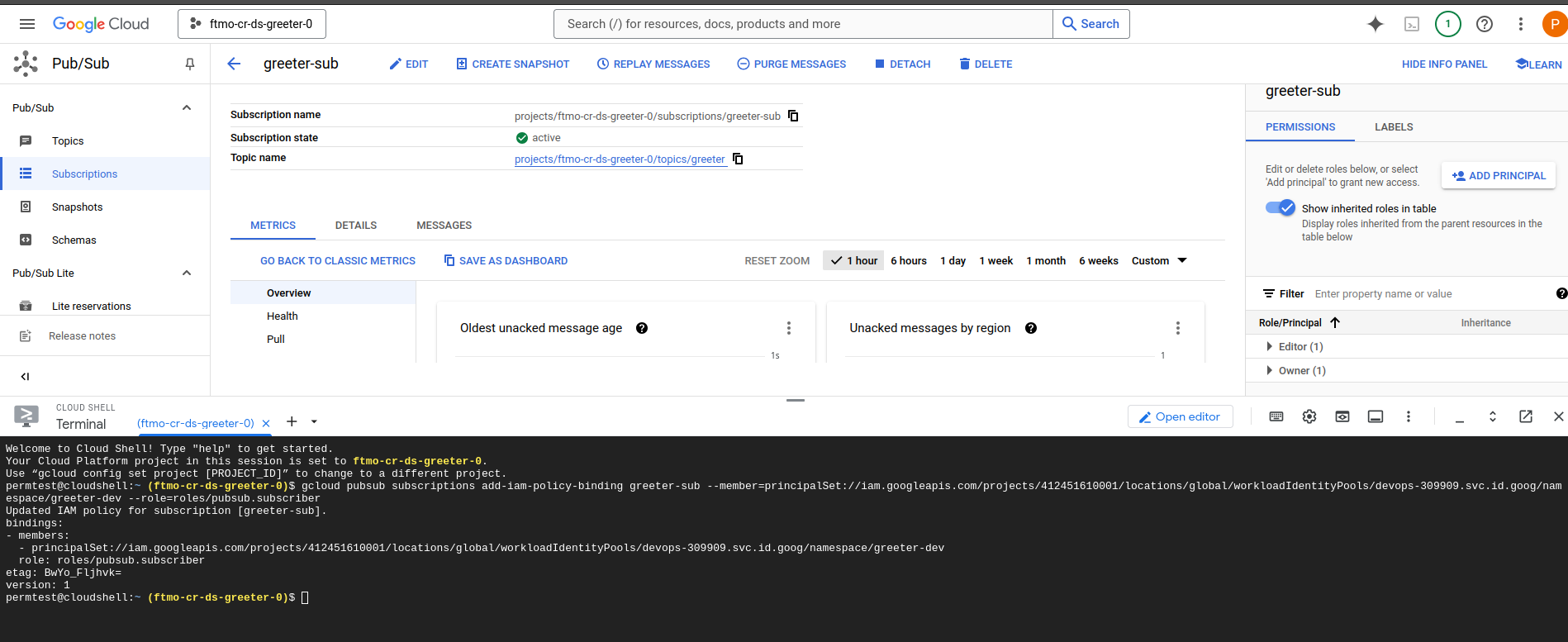Screen dimensions: 1568x642
Task: Activate Cloud Shell icon in top bar
Action: [x=1412, y=24]
